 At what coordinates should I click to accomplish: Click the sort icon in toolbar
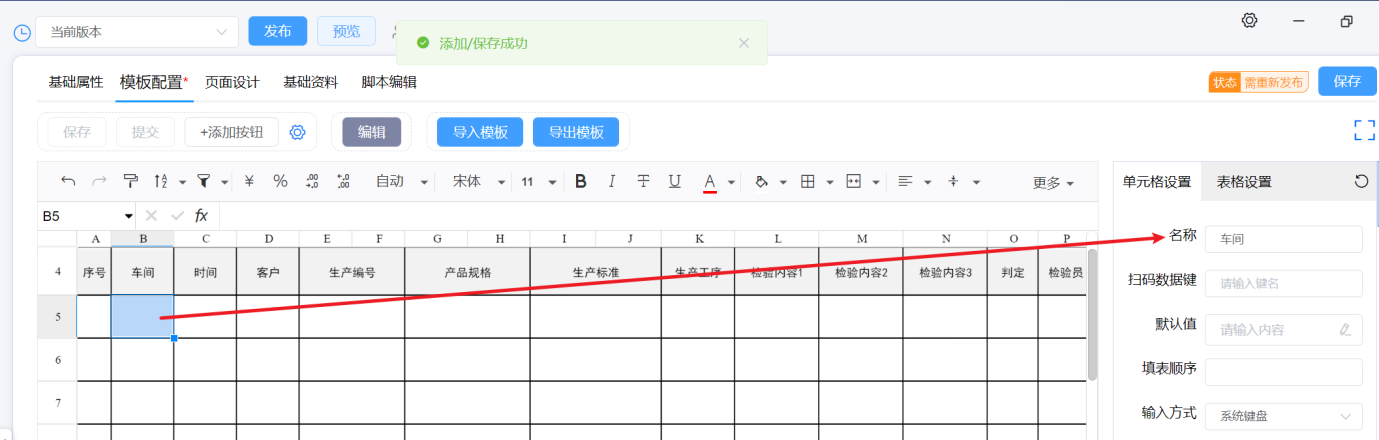point(160,181)
